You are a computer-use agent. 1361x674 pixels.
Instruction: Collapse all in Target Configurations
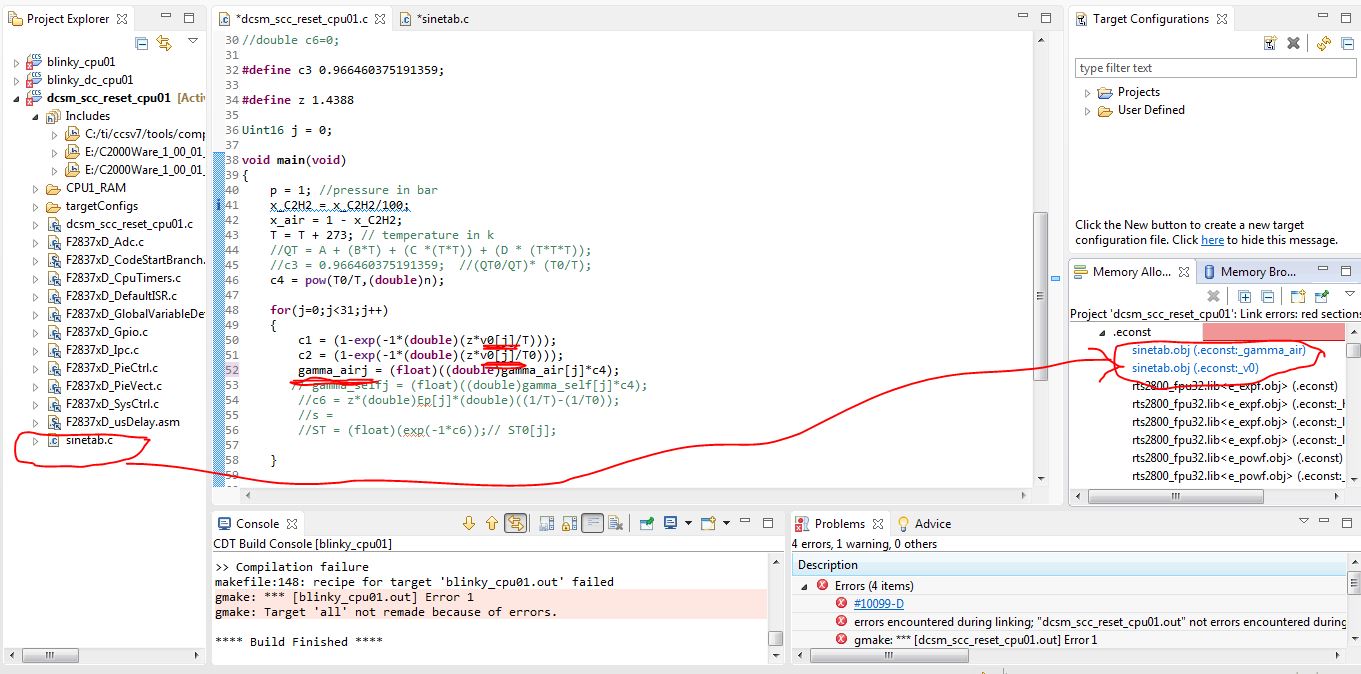tap(1346, 43)
